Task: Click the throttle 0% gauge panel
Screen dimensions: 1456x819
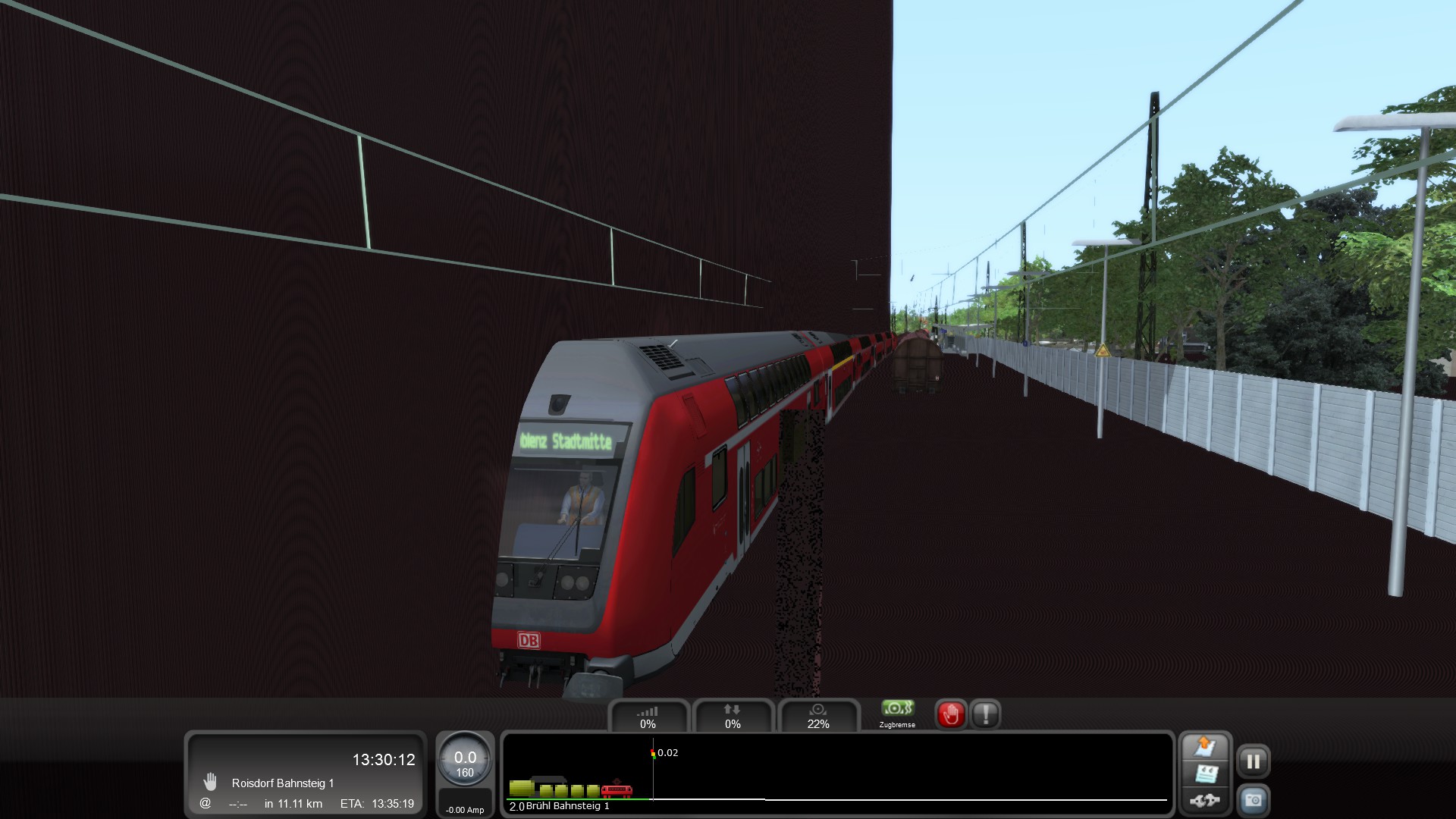Action: [x=648, y=717]
